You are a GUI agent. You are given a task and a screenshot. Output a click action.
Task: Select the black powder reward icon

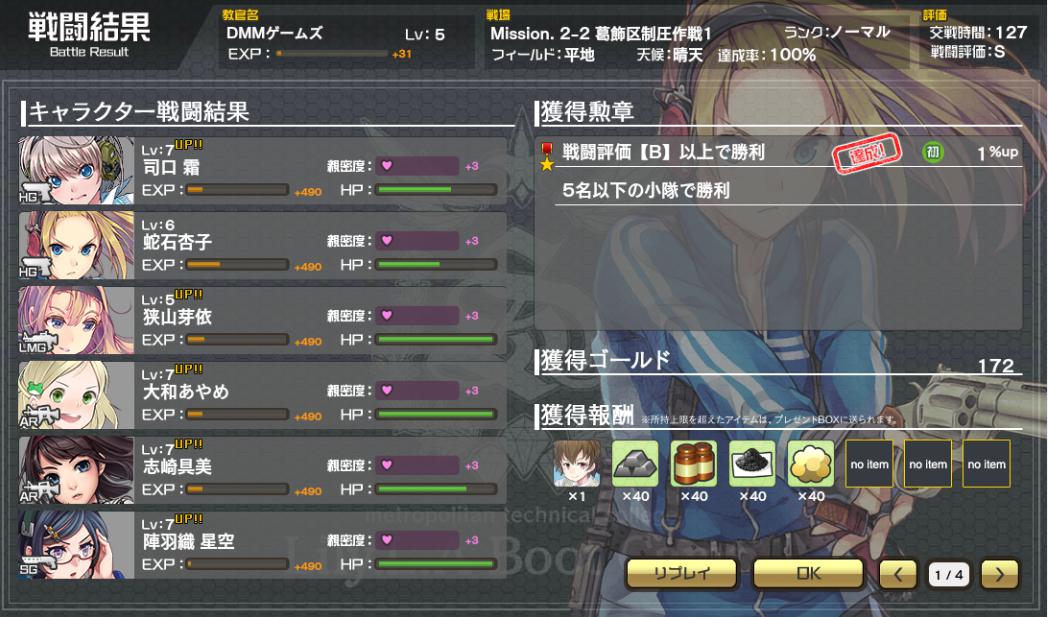pyautogui.click(x=752, y=463)
